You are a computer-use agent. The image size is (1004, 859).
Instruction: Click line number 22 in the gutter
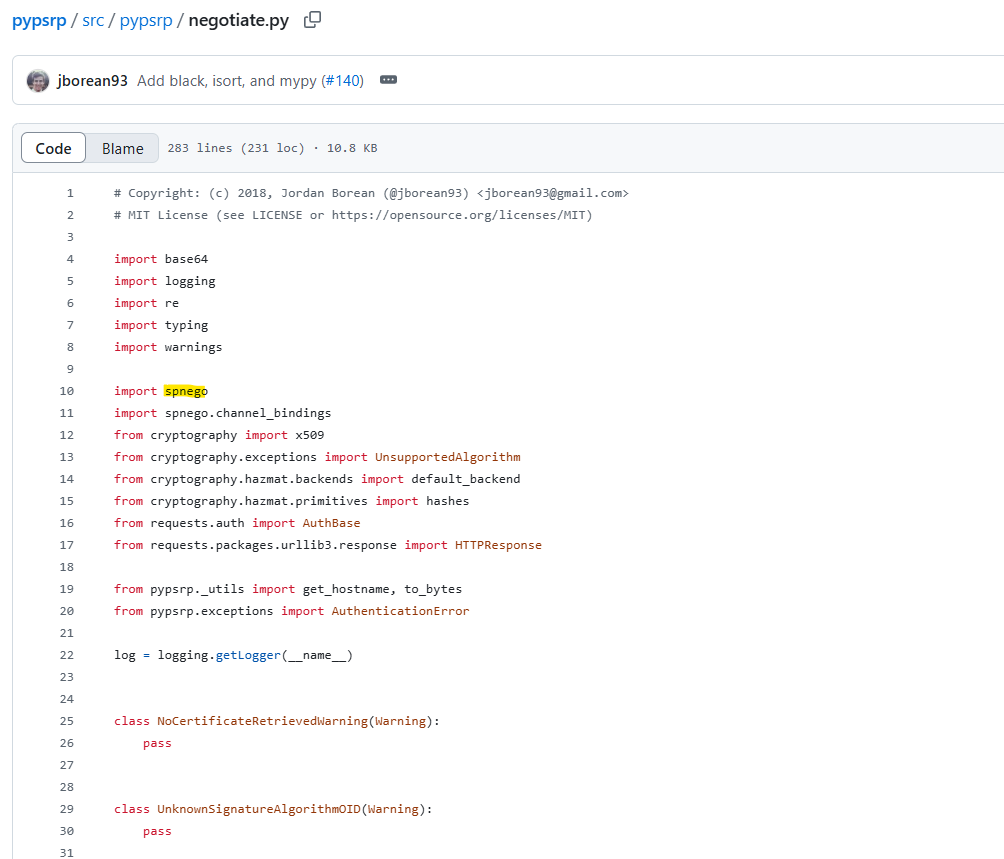(x=67, y=655)
